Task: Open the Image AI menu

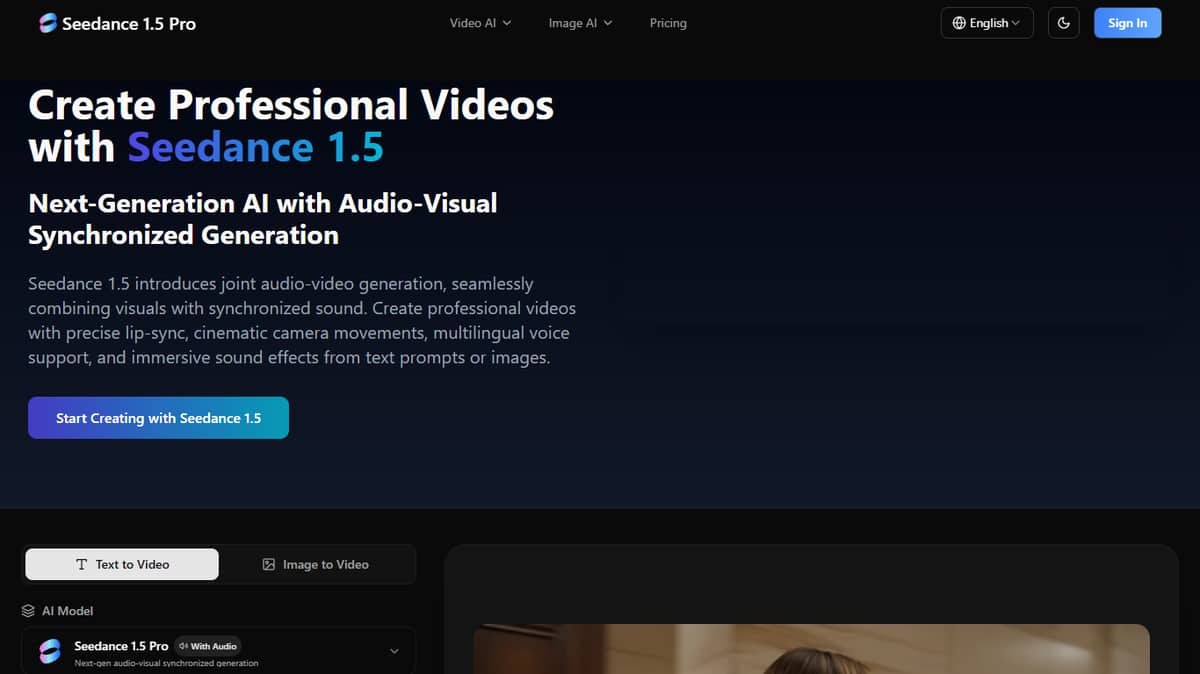Action: tap(580, 23)
